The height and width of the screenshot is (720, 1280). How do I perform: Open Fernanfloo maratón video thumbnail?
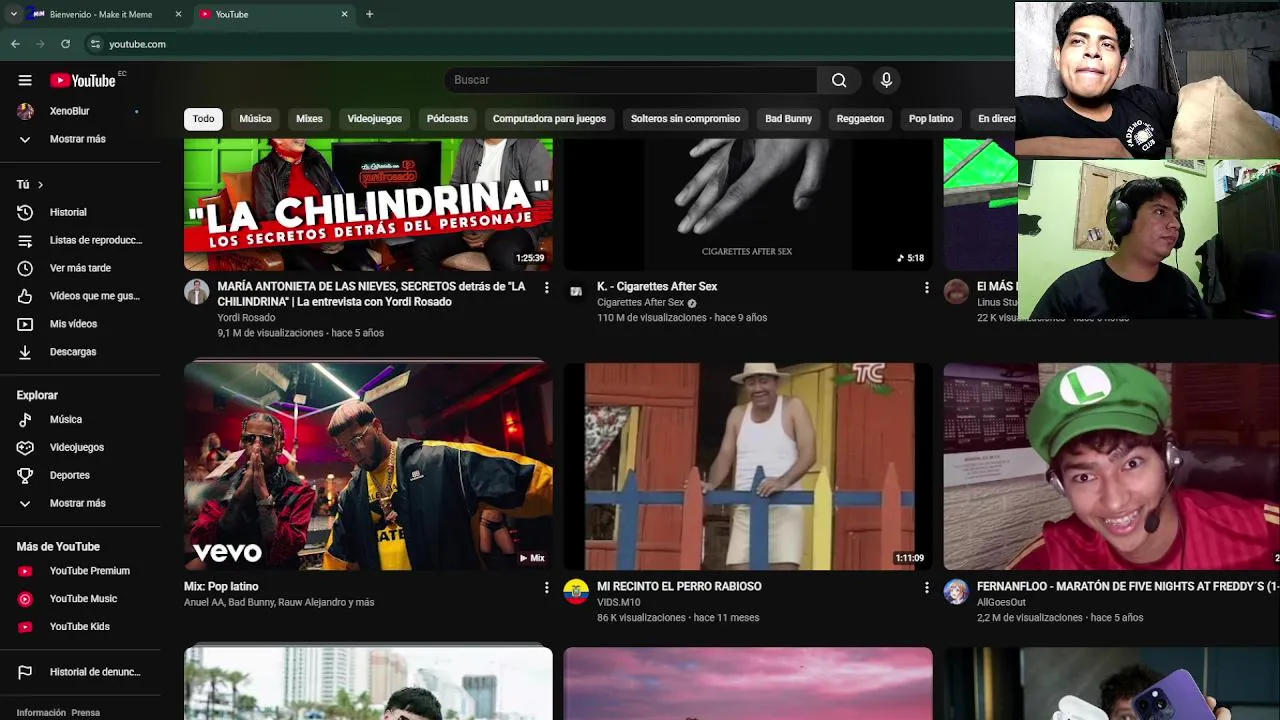1111,466
